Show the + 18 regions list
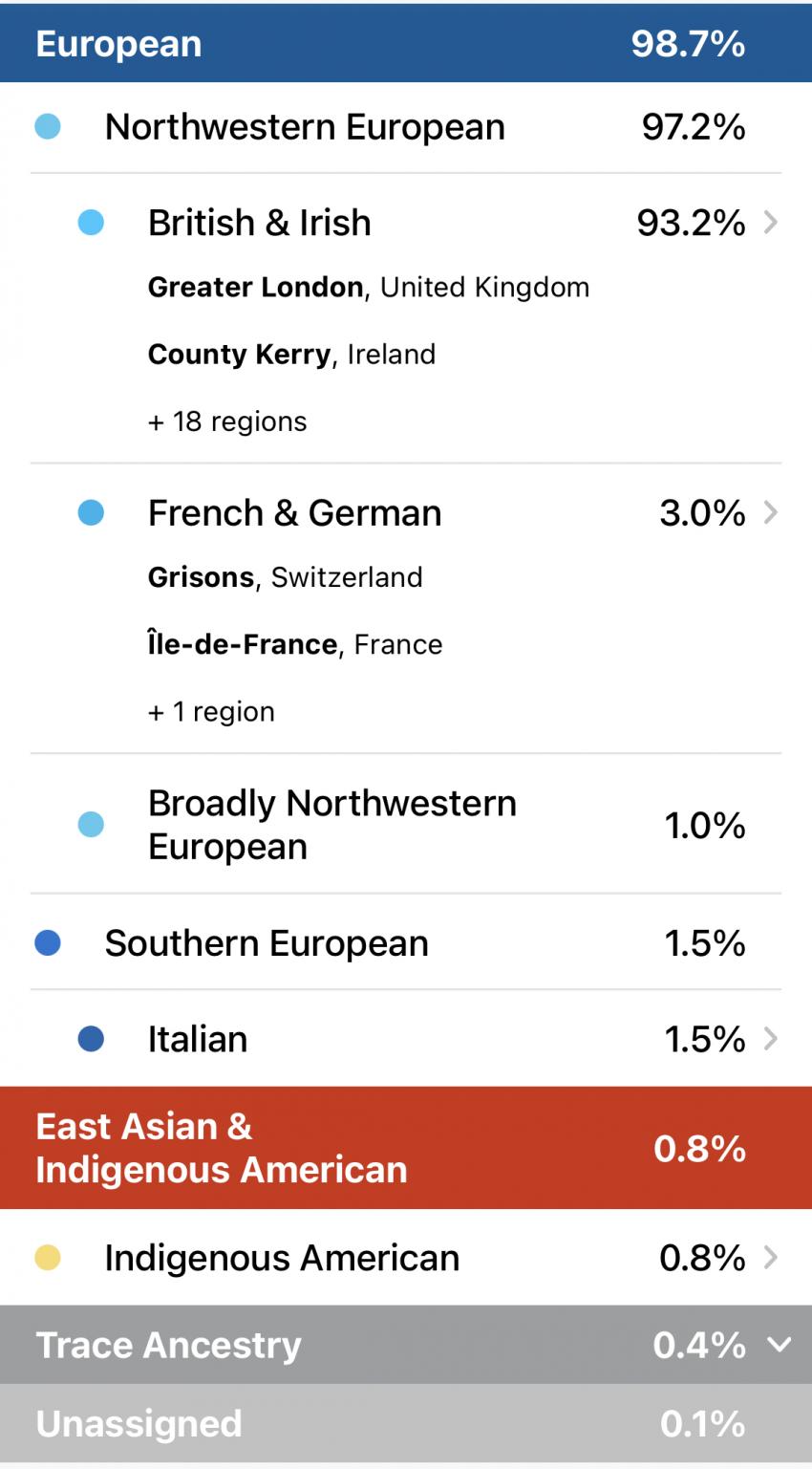Screen dimensions: 812x1469 point(227,421)
